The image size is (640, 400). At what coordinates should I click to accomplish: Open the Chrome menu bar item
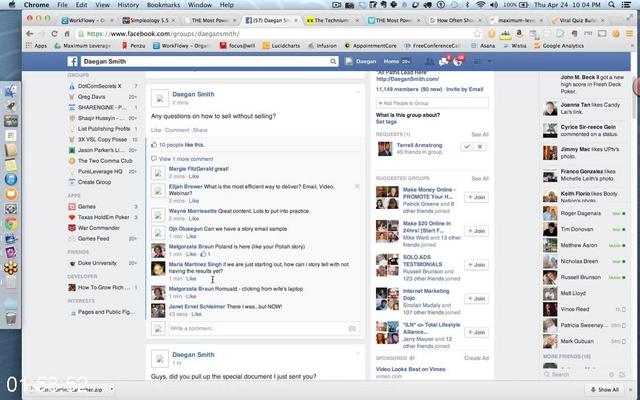coord(36,5)
